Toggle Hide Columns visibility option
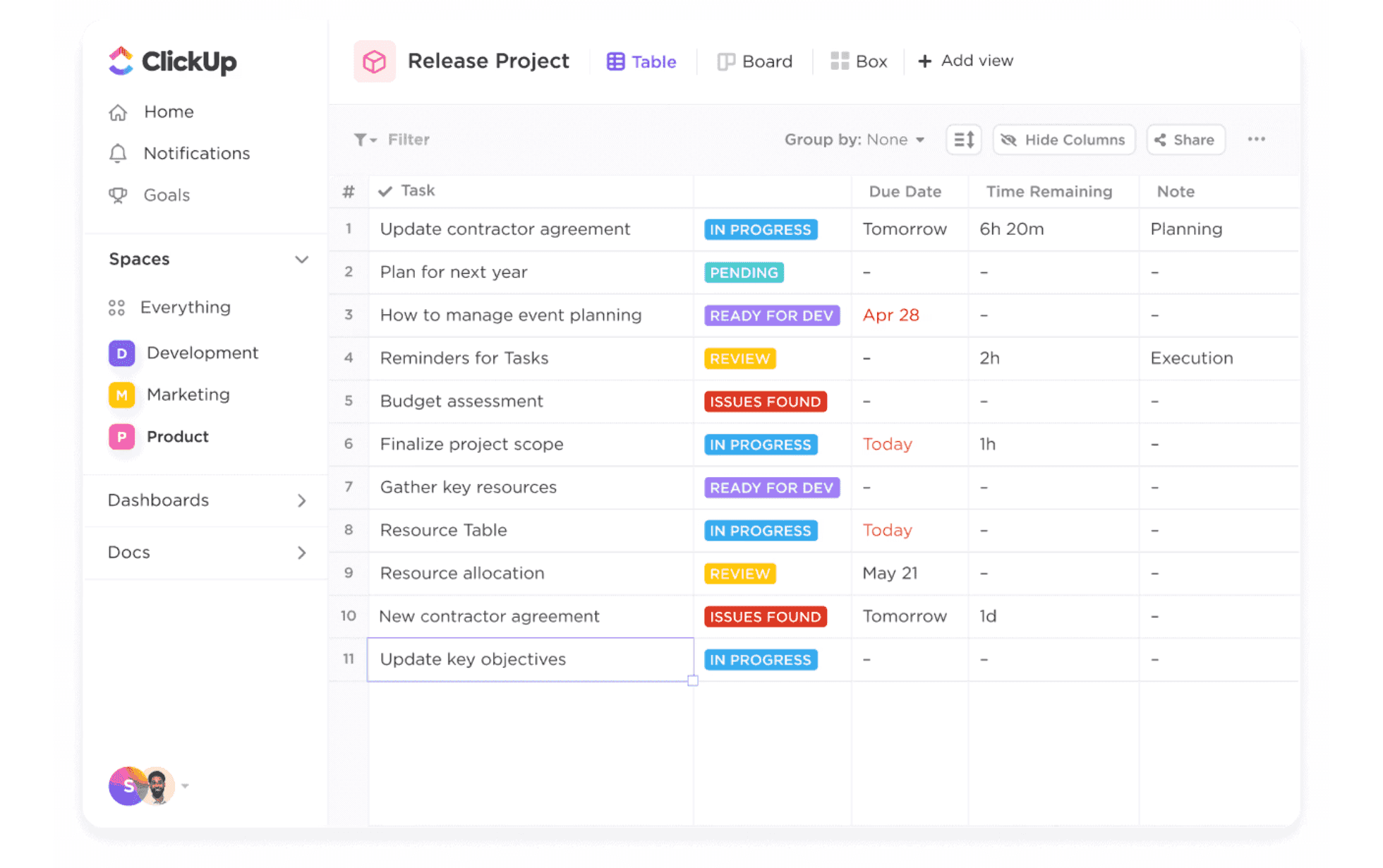The height and width of the screenshot is (868, 1383). 1063,139
